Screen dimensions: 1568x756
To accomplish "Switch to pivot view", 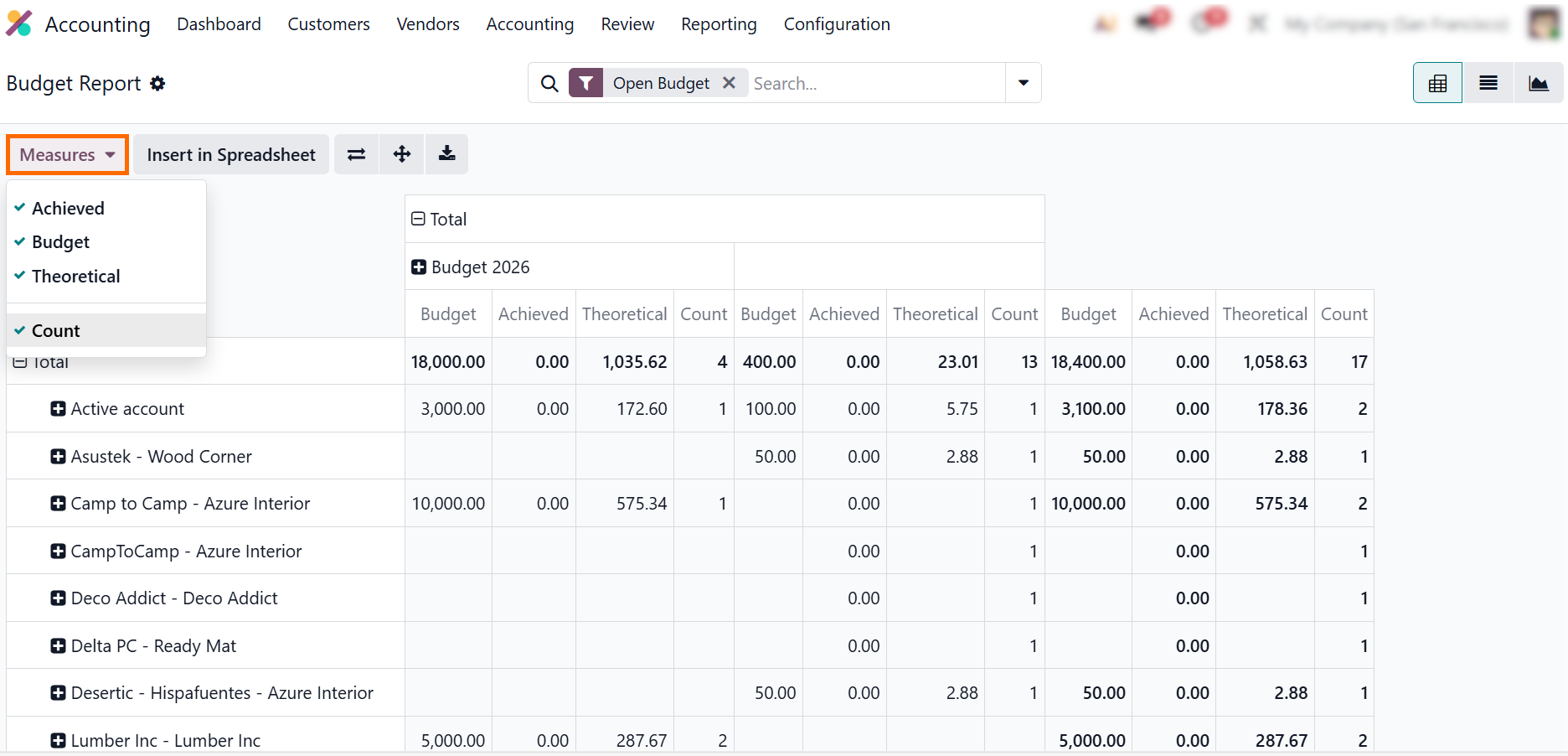I will [x=1437, y=83].
